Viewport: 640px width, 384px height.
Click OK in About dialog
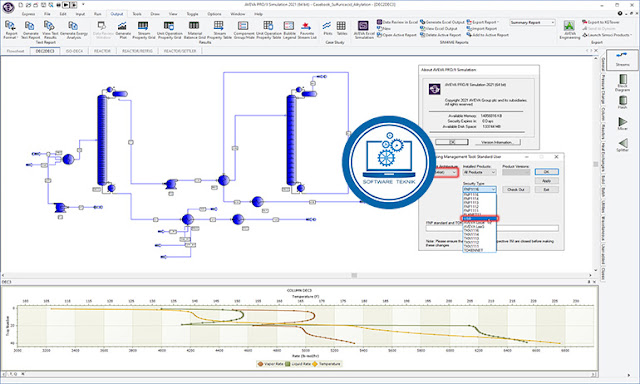click(452, 142)
